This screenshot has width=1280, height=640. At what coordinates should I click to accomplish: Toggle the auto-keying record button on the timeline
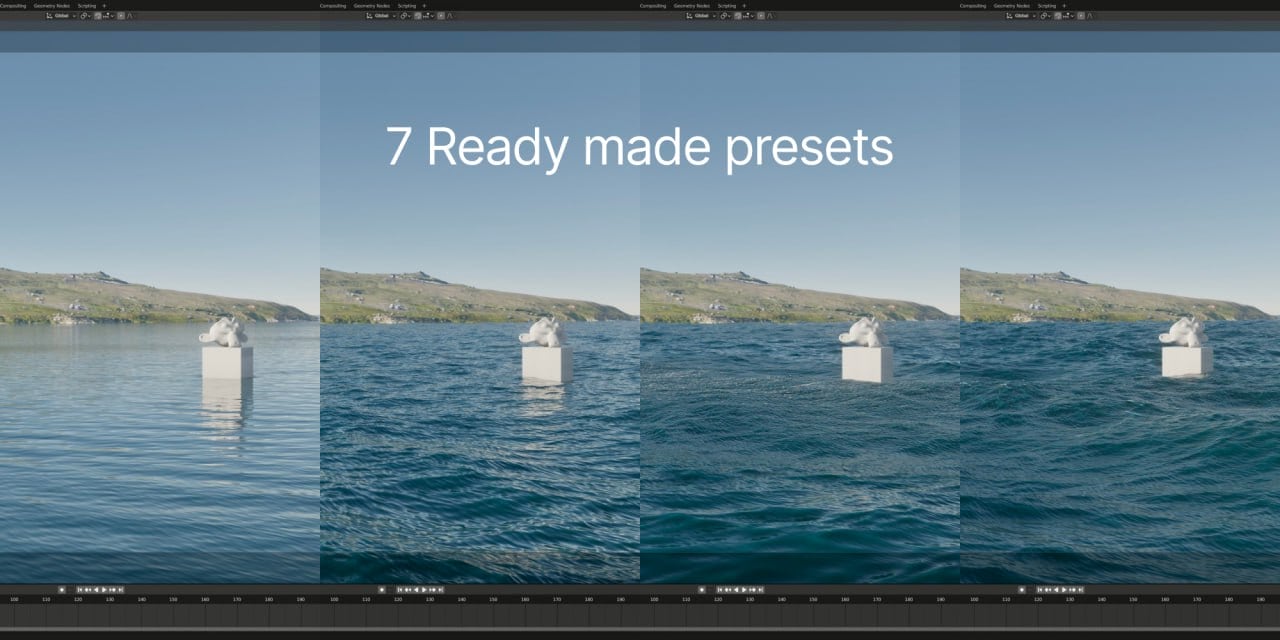(63, 589)
